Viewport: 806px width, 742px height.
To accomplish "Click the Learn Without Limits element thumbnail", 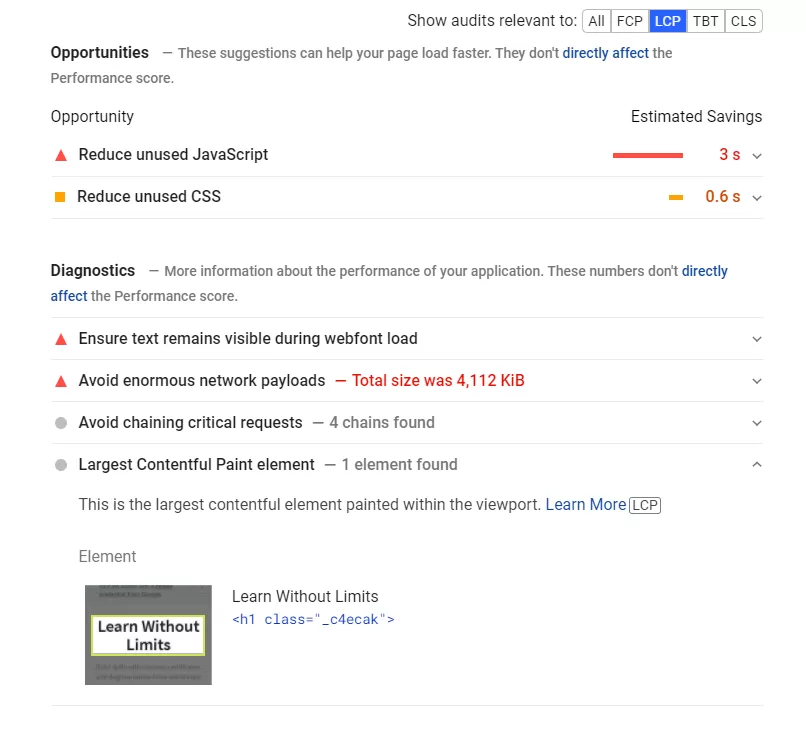I will [148, 635].
